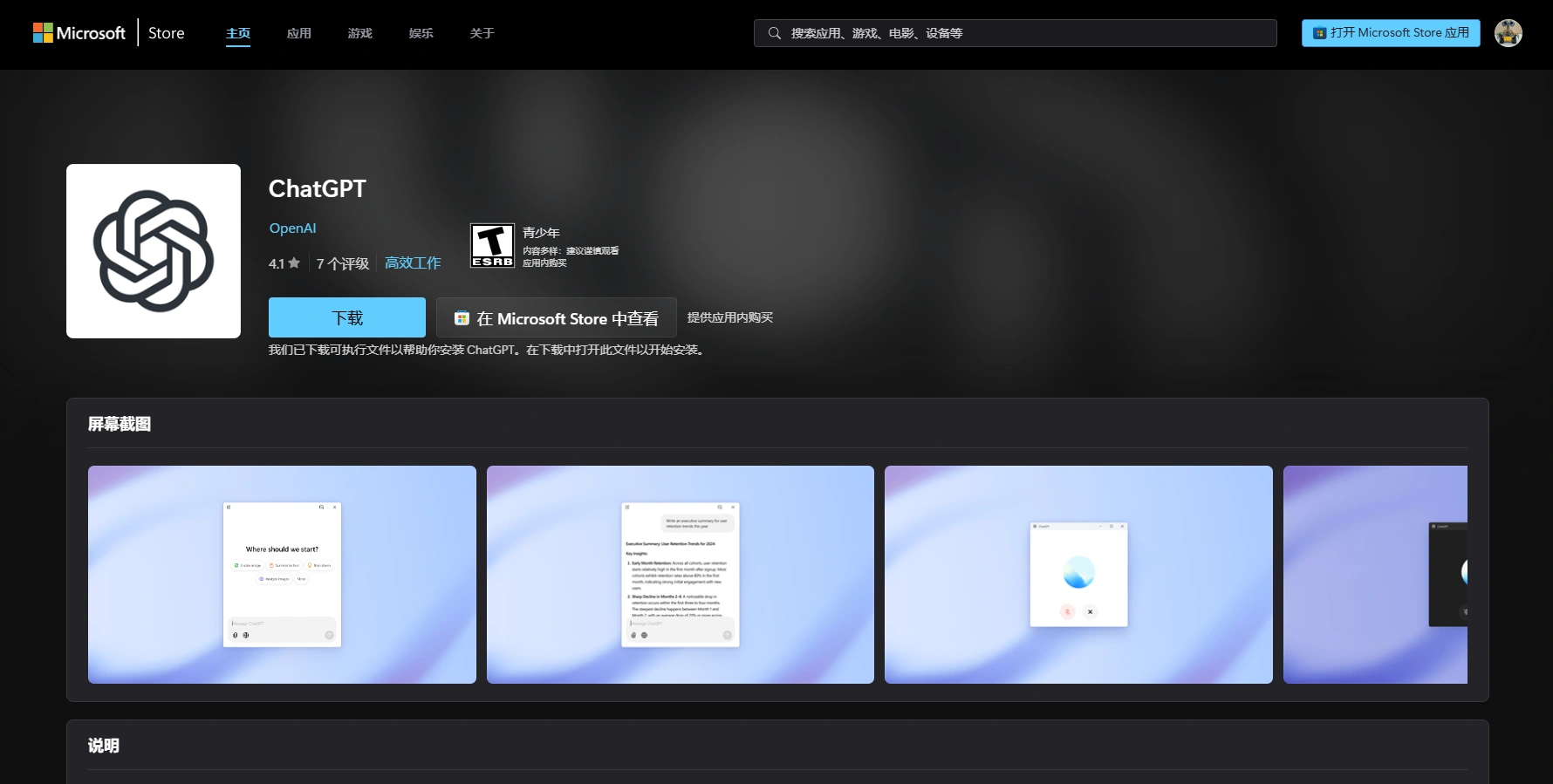Open the 应用 navigation tab

coord(299,33)
